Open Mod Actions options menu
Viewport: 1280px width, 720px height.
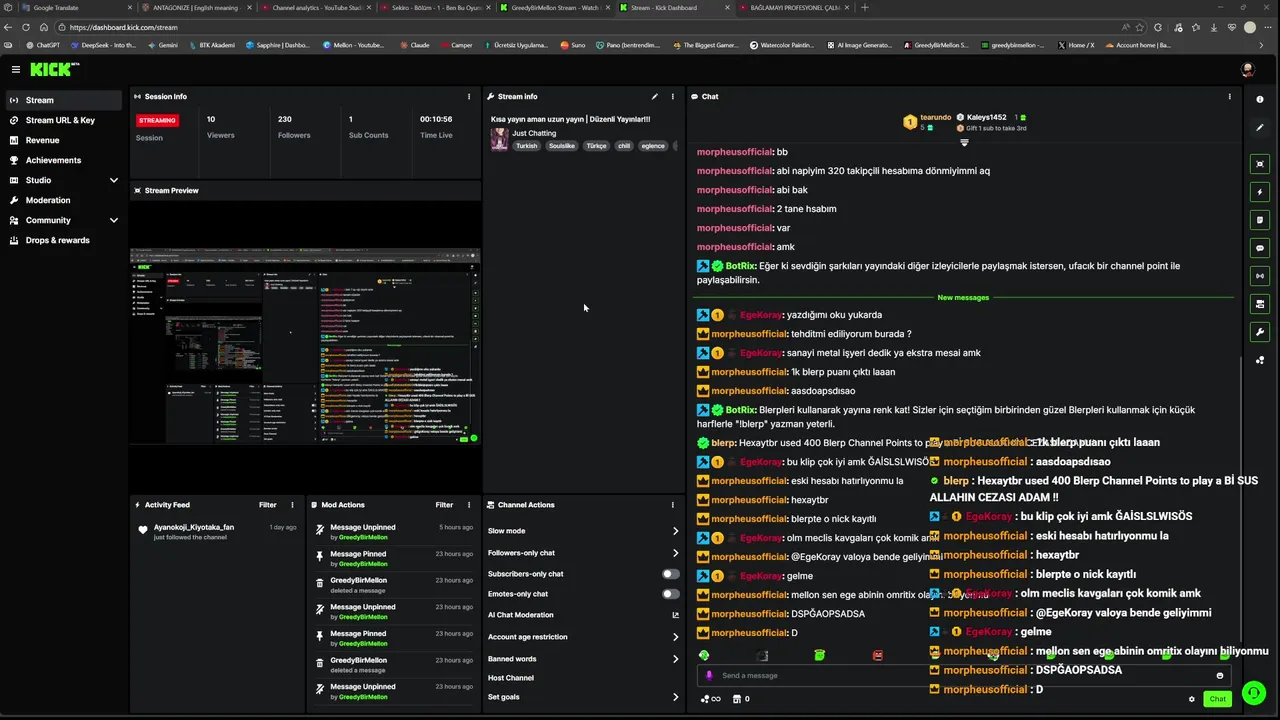[469, 505]
